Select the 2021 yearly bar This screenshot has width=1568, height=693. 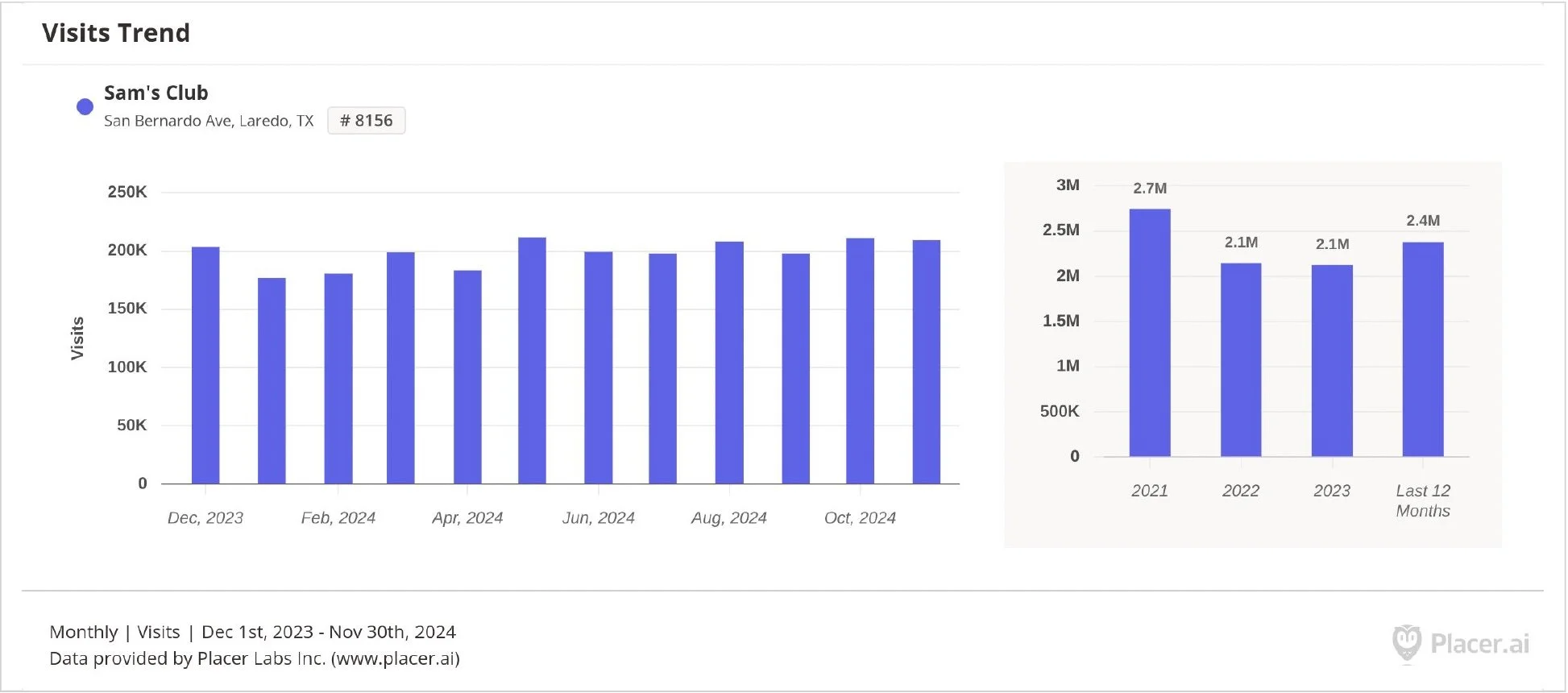1150,333
